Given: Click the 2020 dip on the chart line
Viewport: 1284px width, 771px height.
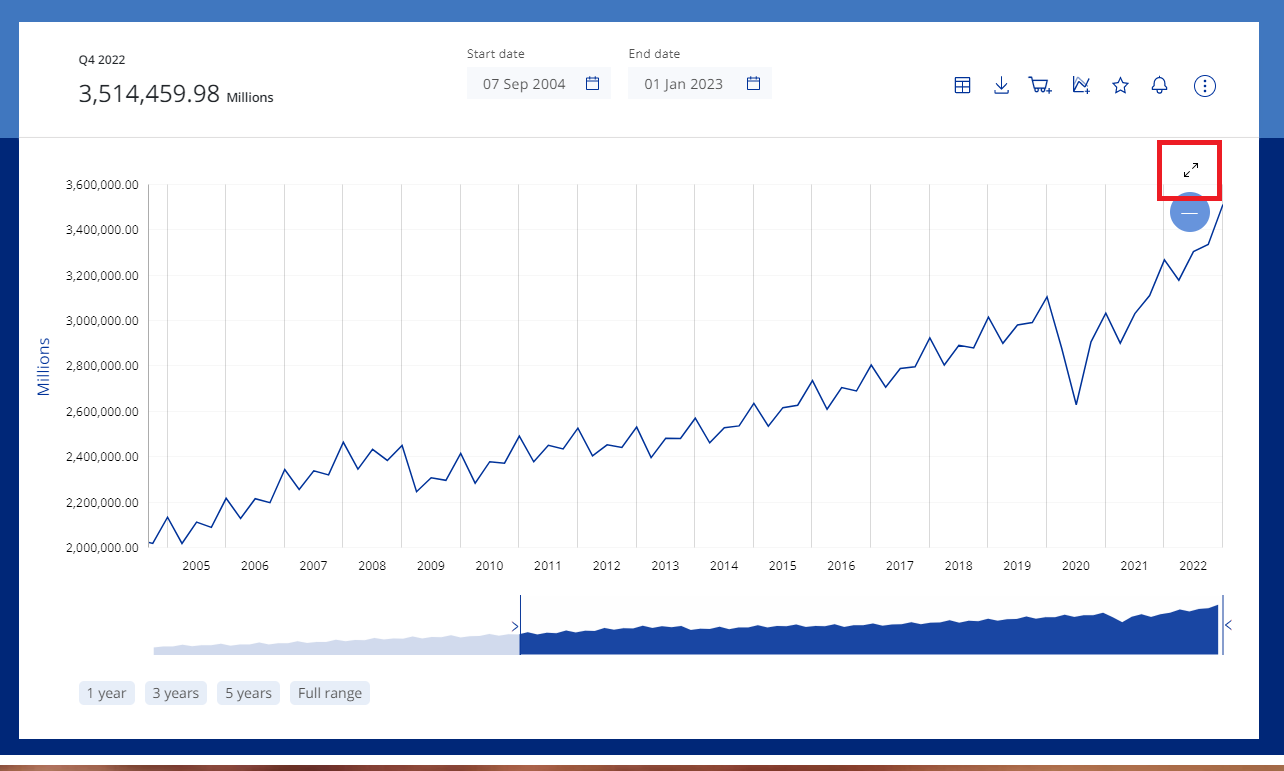Looking at the screenshot, I should 1076,404.
